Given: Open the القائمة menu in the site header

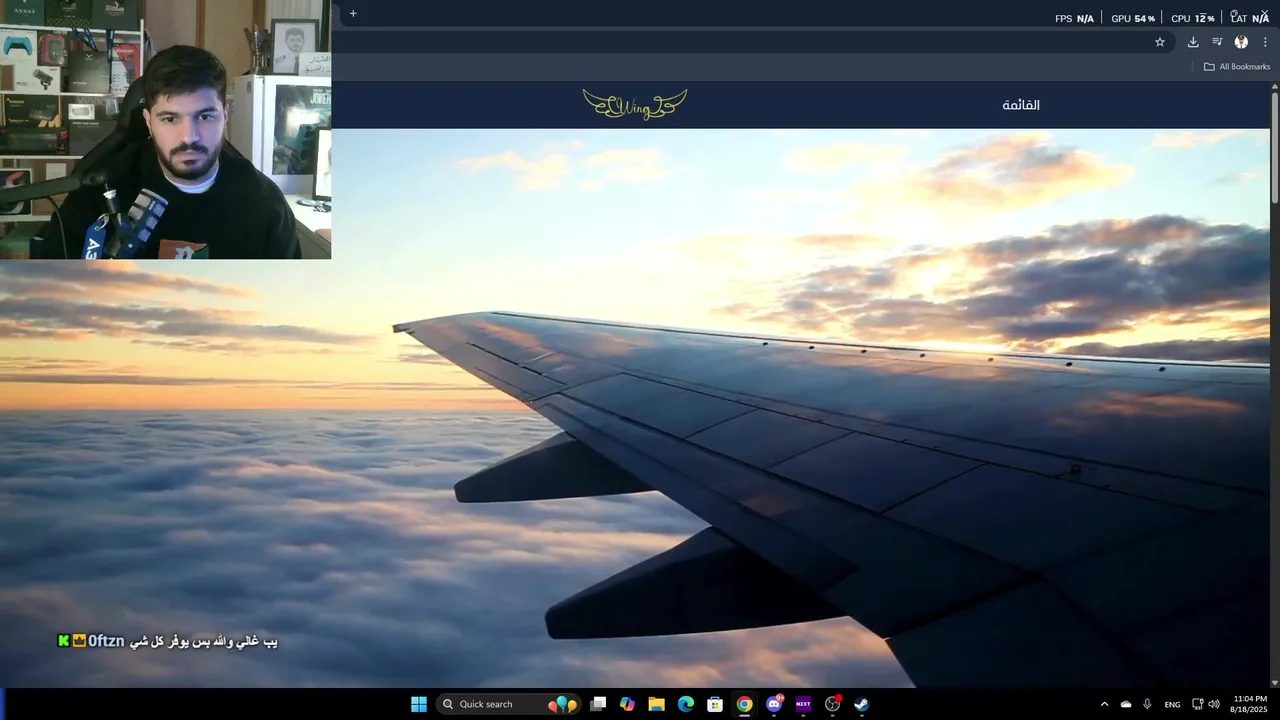Looking at the screenshot, I should pyautogui.click(x=1021, y=105).
